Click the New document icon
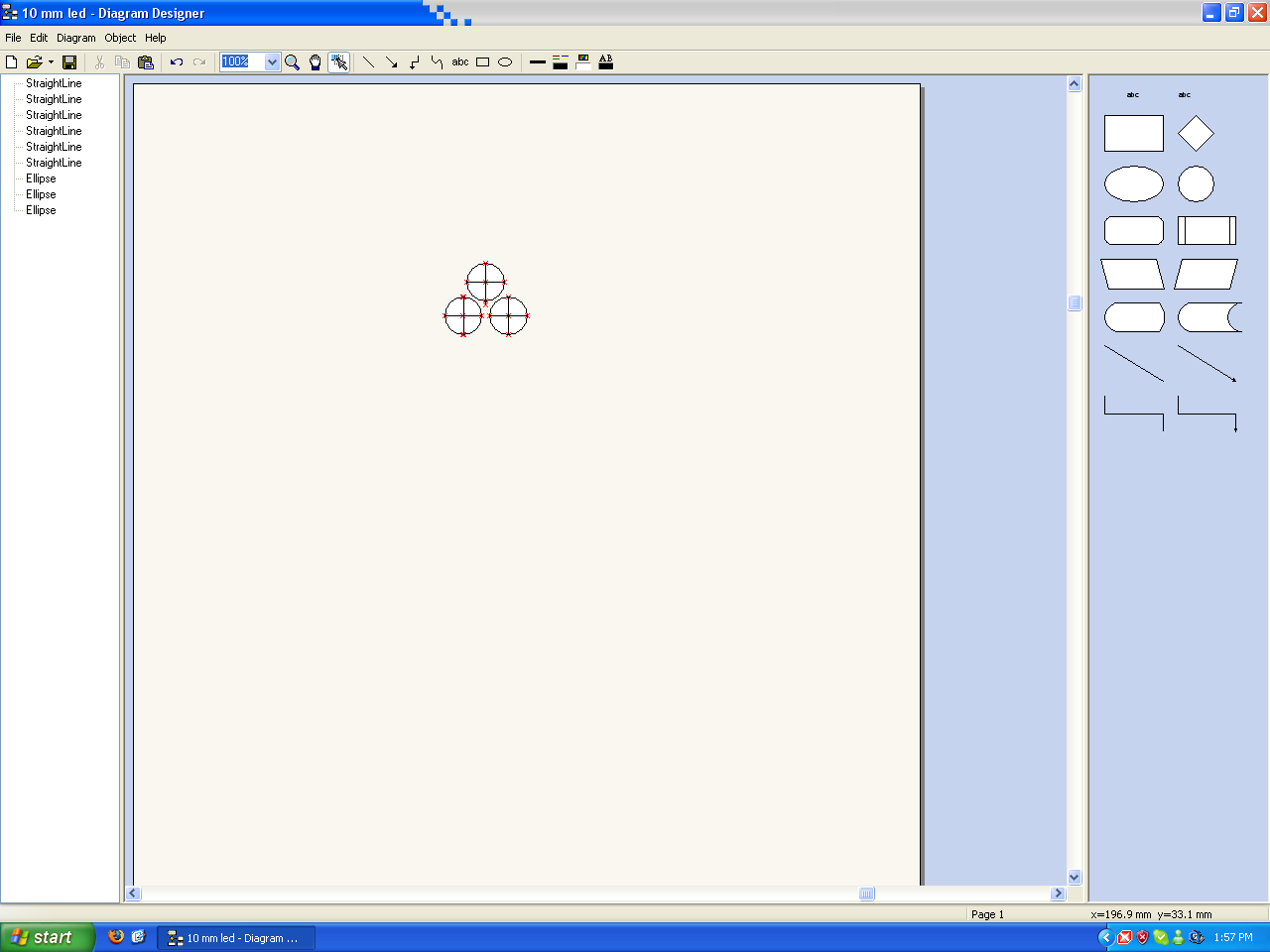The image size is (1270, 952). pyautogui.click(x=12, y=61)
